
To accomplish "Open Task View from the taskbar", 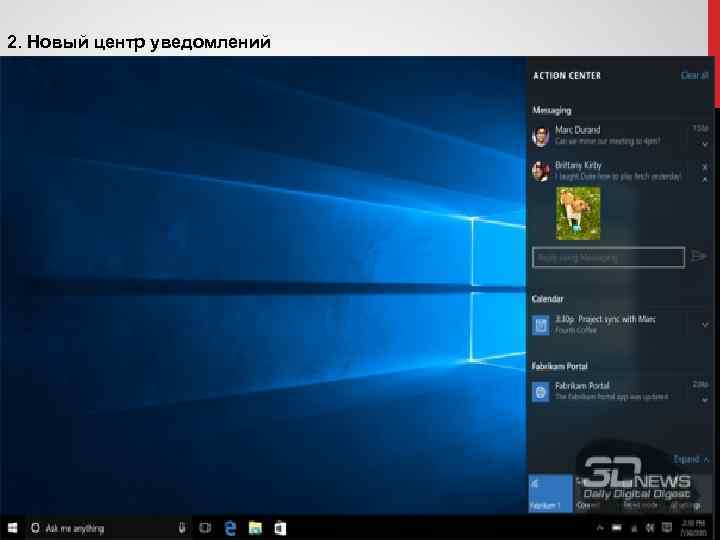I will coord(205,528).
